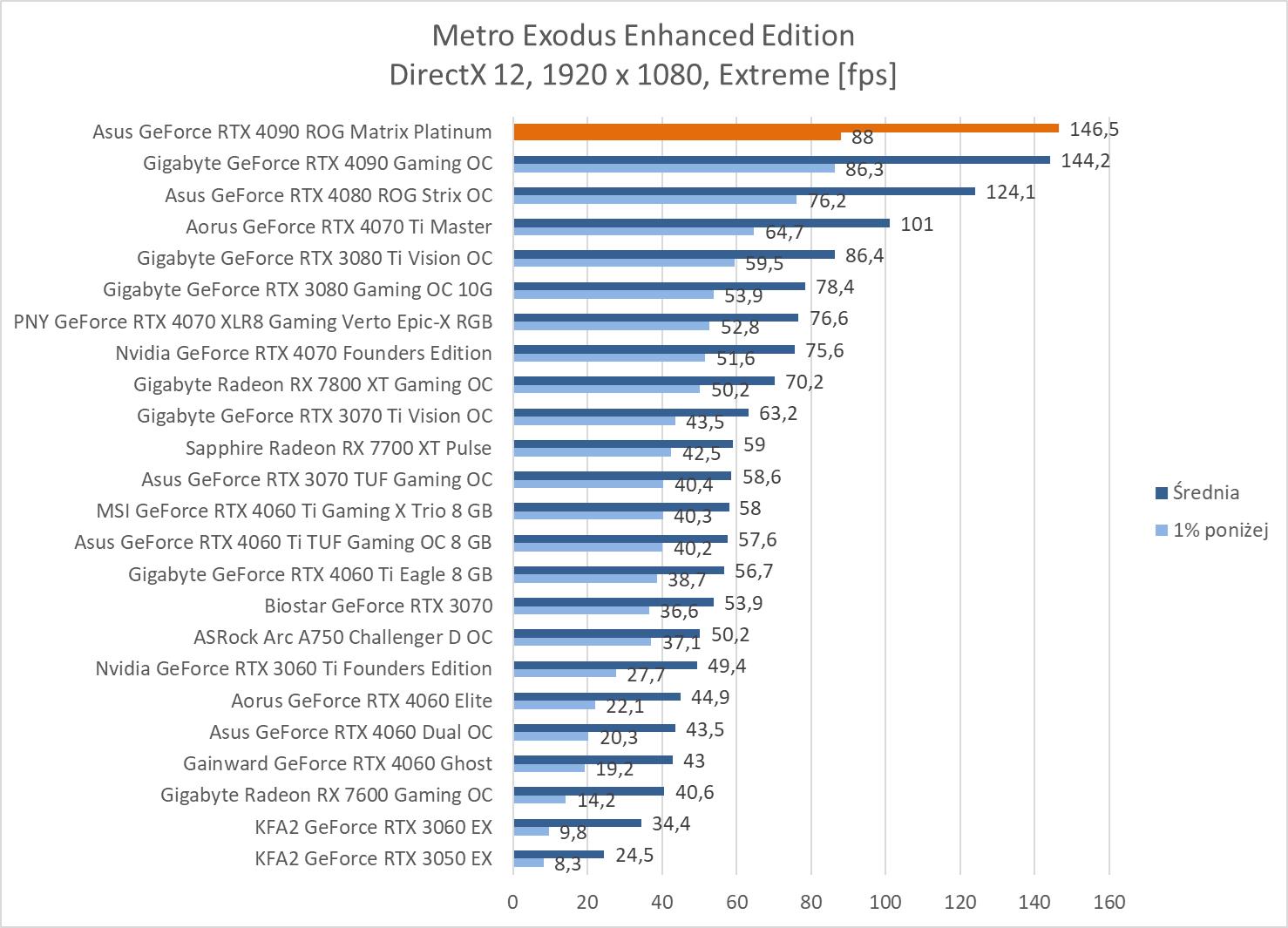The width and height of the screenshot is (1288, 928).
Task: Click the Metro Exodus Enhanced Edition title
Action: (x=643, y=36)
